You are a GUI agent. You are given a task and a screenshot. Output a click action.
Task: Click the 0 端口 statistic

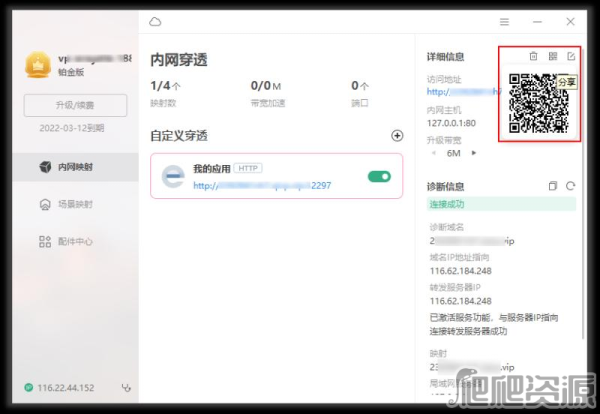pos(360,93)
